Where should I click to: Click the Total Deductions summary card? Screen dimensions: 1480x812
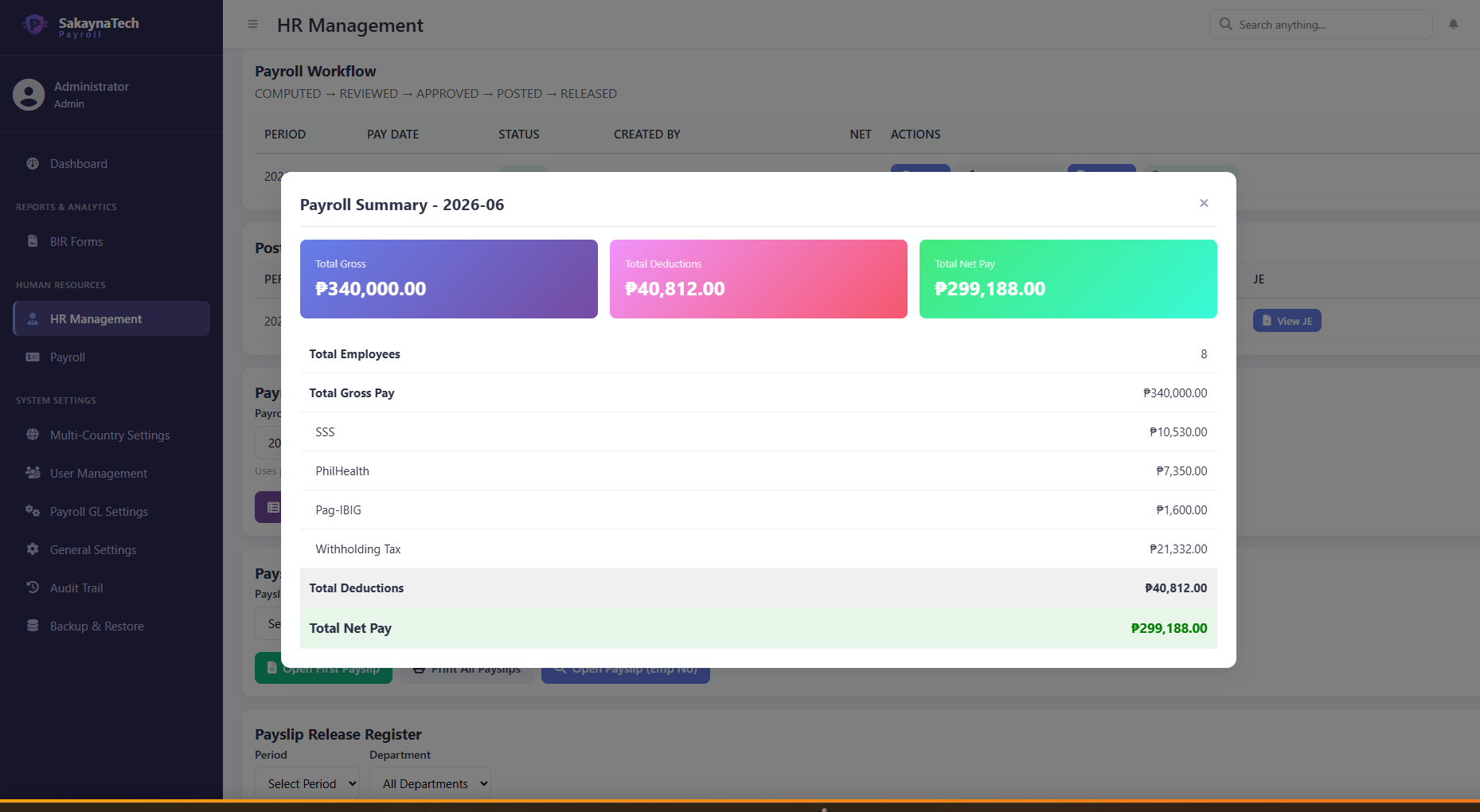[759, 279]
